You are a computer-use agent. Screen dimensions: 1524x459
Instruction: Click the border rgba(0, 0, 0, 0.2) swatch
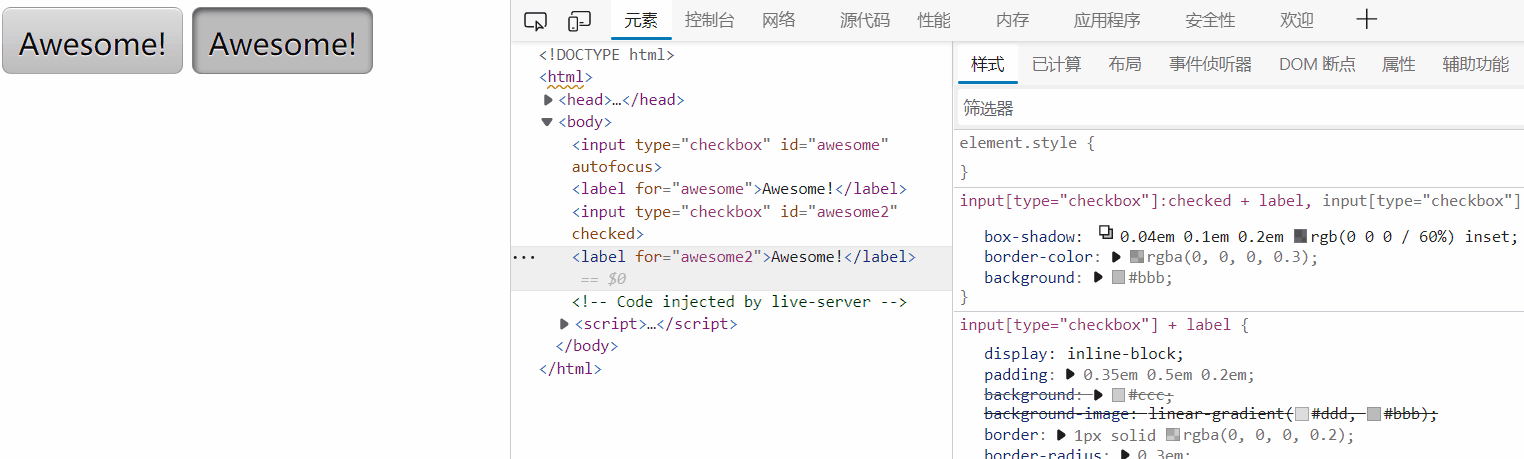1173,435
